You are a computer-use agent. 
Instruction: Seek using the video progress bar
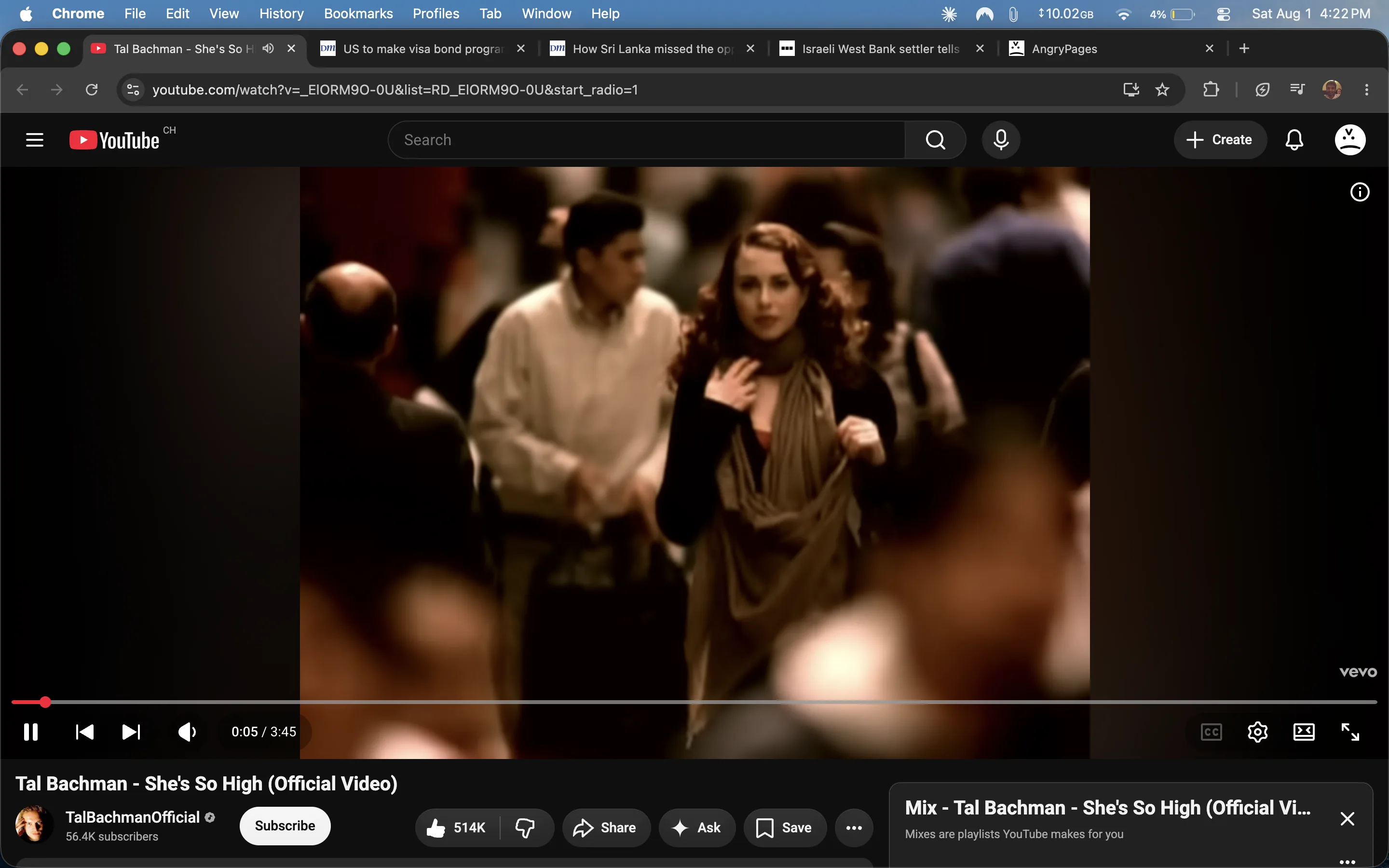tap(694, 702)
